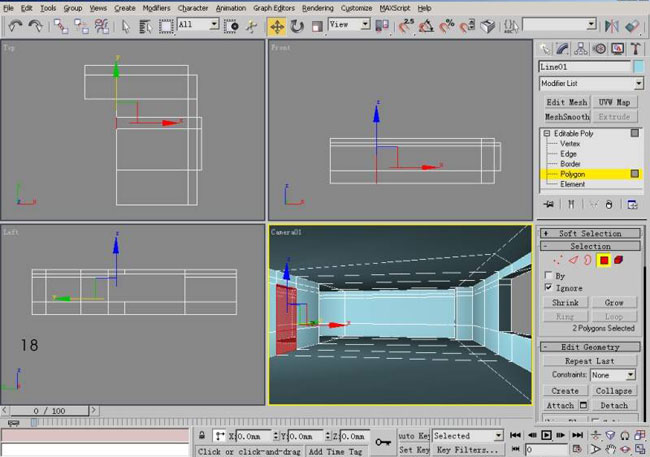Viewport: 650px width, 457px height.
Task: Click Use Pivot Point Center icon
Action: pos(382,26)
